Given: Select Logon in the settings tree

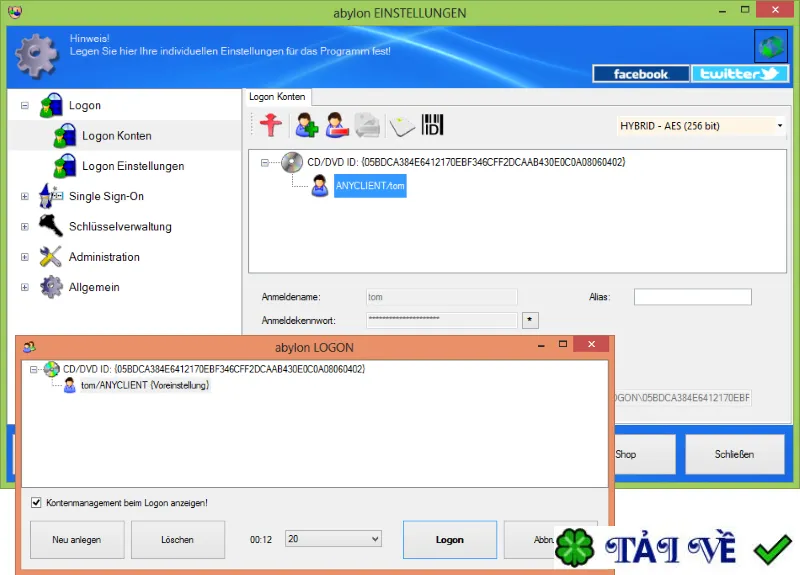Looking at the screenshot, I should click(x=85, y=106).
